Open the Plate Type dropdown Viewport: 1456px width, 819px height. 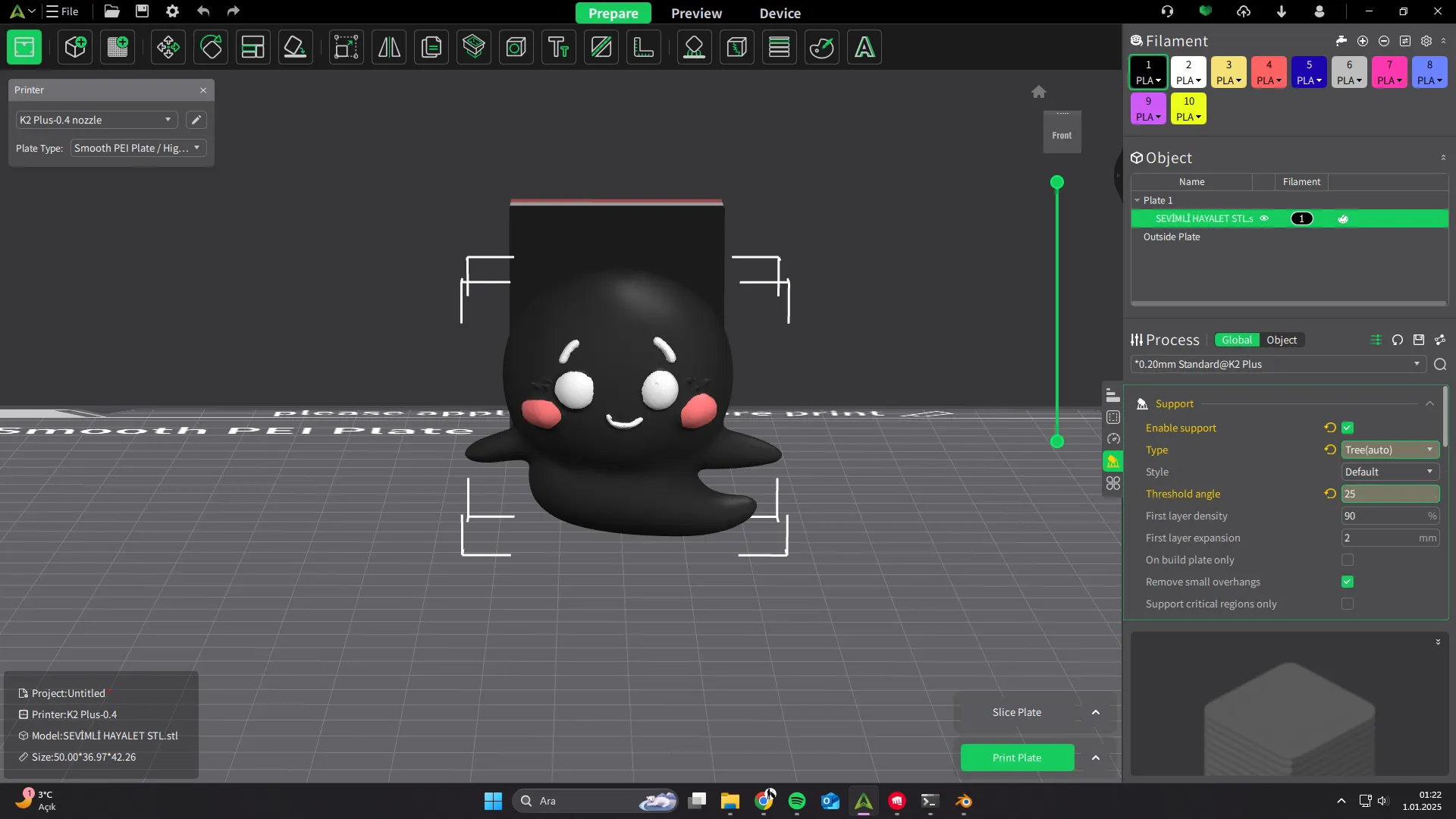click(x=138, y=148)
